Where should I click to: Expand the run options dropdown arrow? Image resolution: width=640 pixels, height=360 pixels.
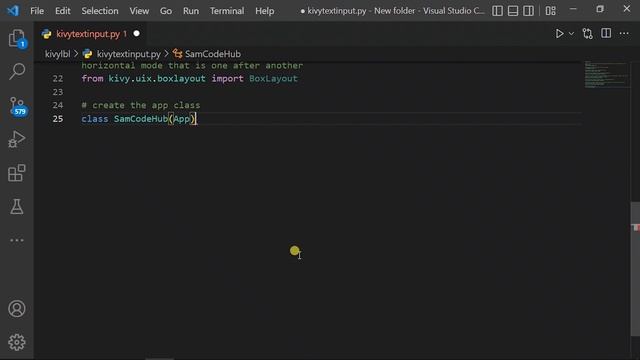coord(571,34)
